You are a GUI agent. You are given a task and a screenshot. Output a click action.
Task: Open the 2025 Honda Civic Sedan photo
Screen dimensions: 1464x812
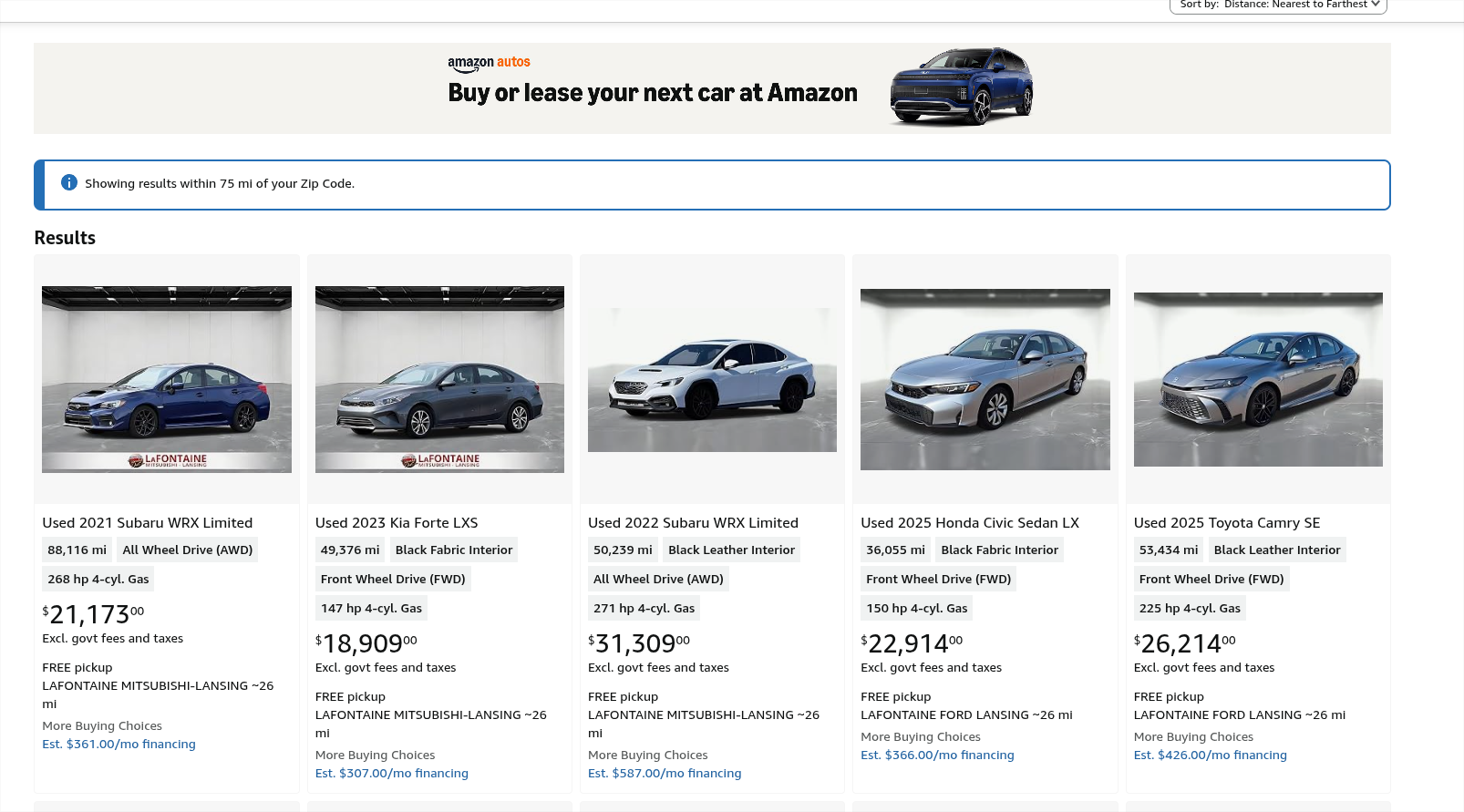(985, 379)
